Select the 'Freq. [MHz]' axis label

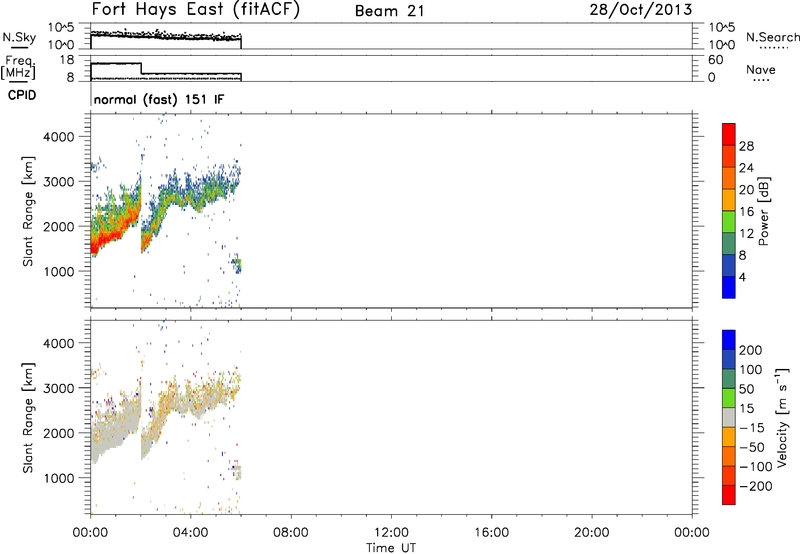18,67
